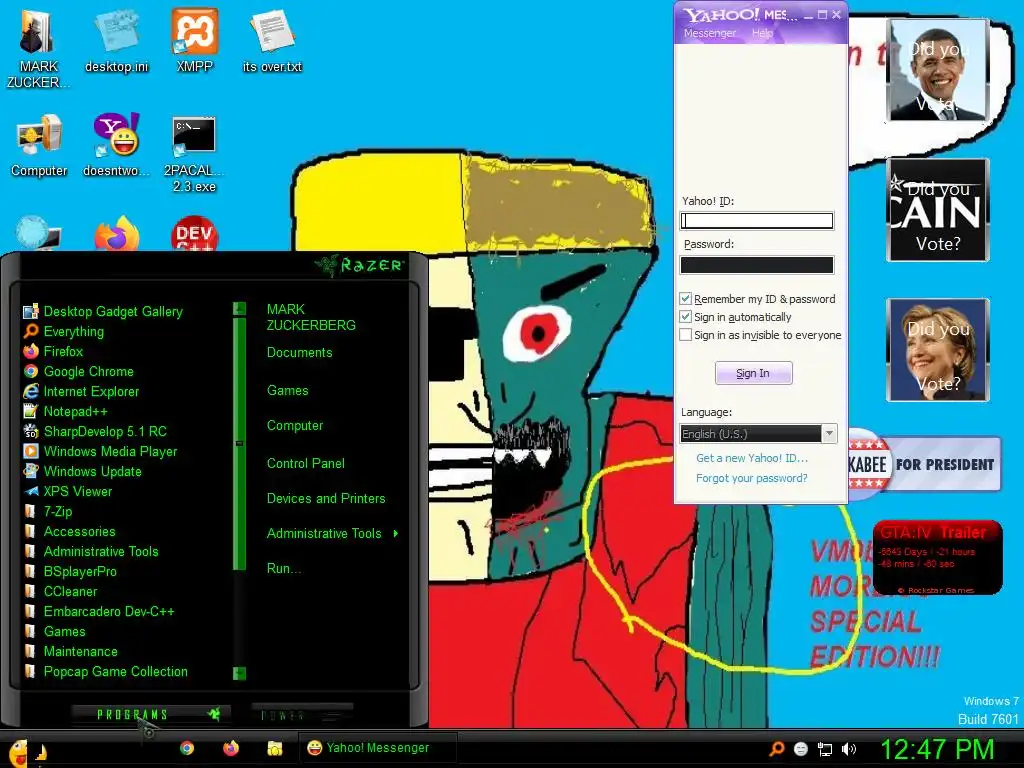The height and width of the screenshot is (768, 1024).
Task: Open the DEV C++ desktop shortcut
Action: click(x=194, y=234)
